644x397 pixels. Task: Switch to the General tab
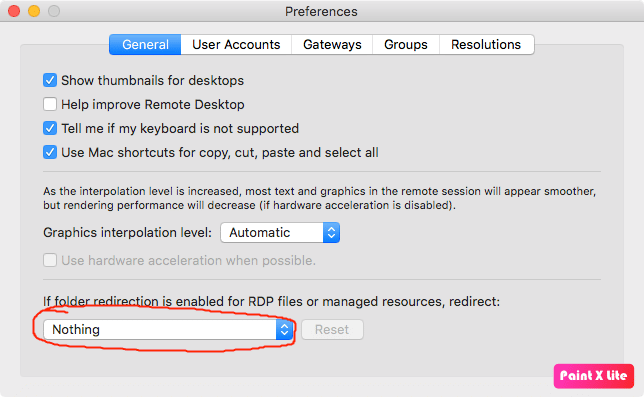(x=145, y=44)
